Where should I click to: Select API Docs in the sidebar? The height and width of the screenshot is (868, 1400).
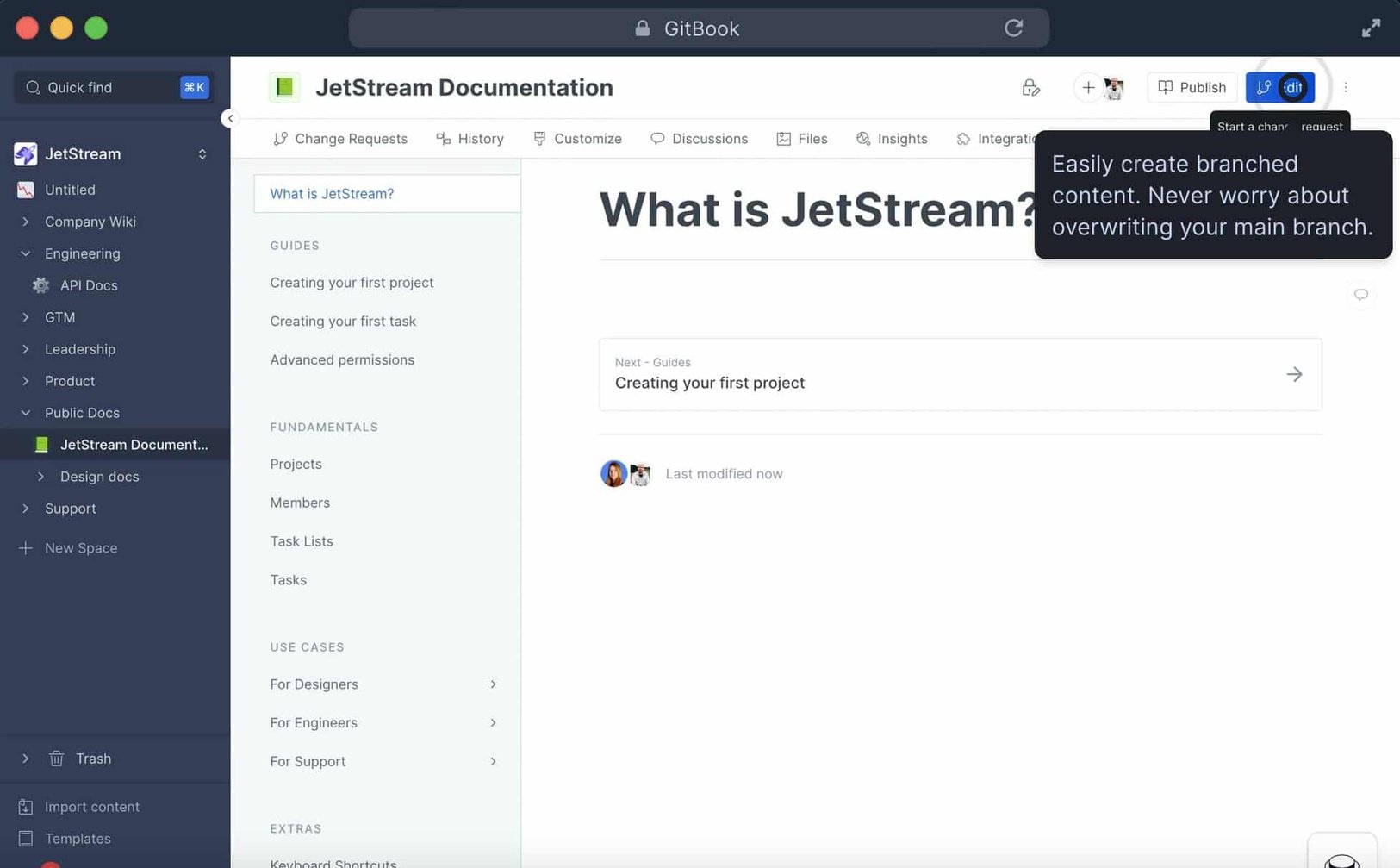(88, 285)
